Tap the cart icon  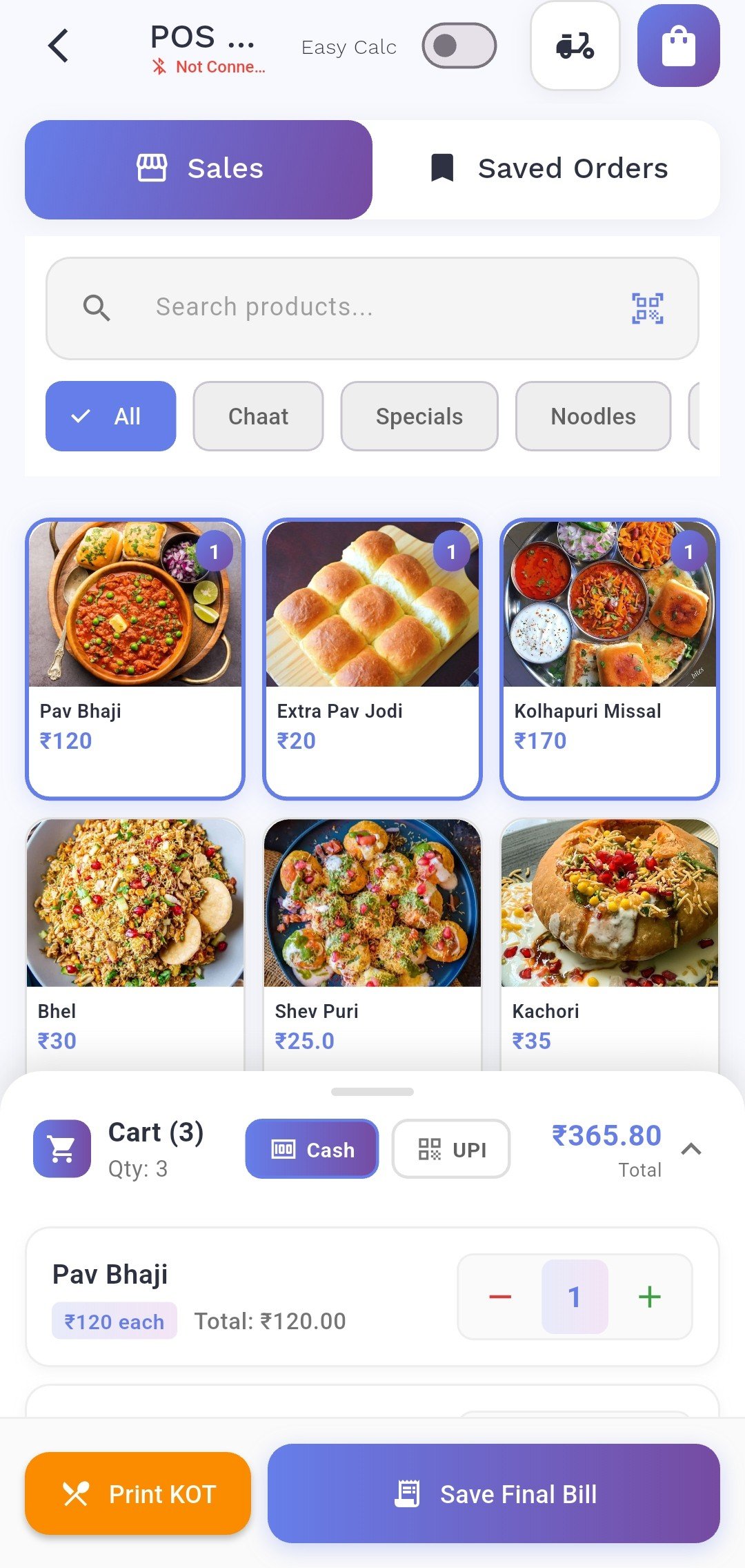tap(62, 1148)
